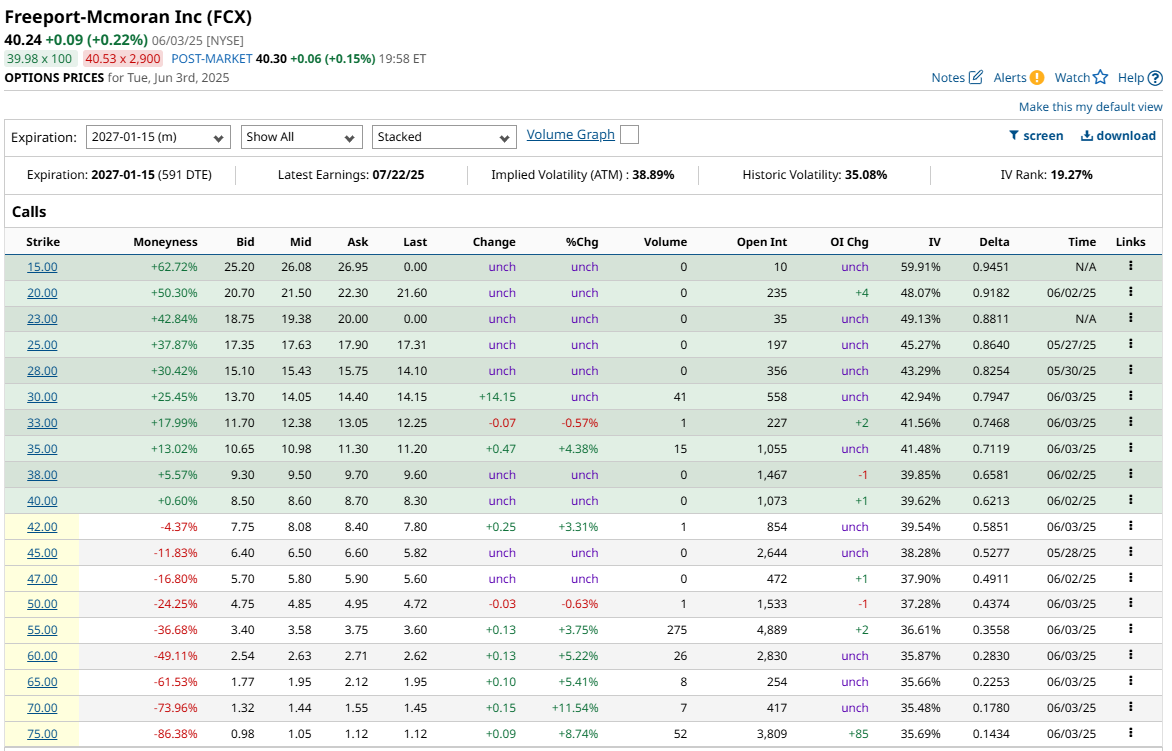Viewport: 1172px width, 751px height.
Task: Click the screen link text
Action: (x=1043, y=136)
